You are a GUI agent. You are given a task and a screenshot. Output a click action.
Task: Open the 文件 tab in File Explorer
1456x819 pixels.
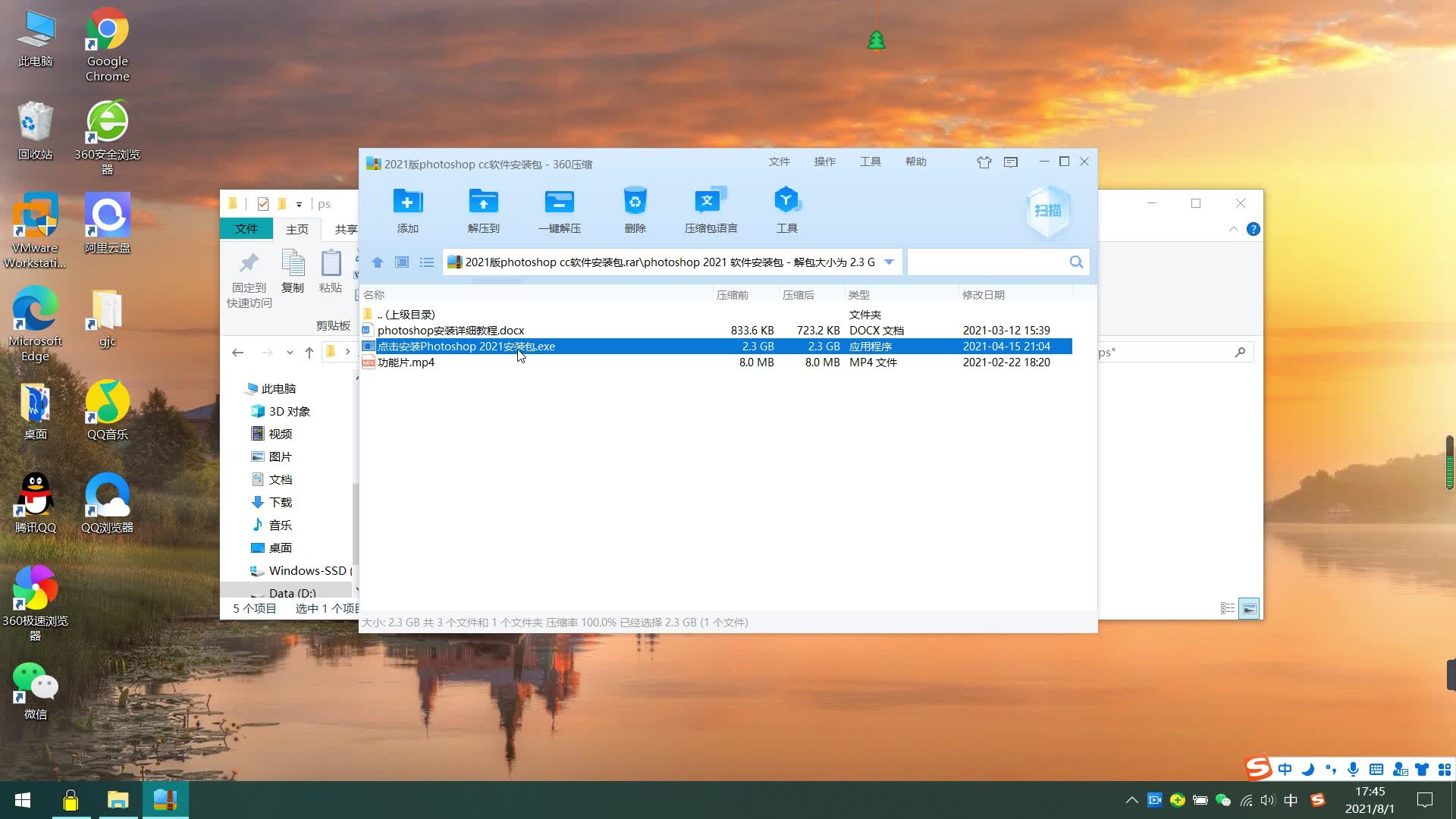[246, 229]
